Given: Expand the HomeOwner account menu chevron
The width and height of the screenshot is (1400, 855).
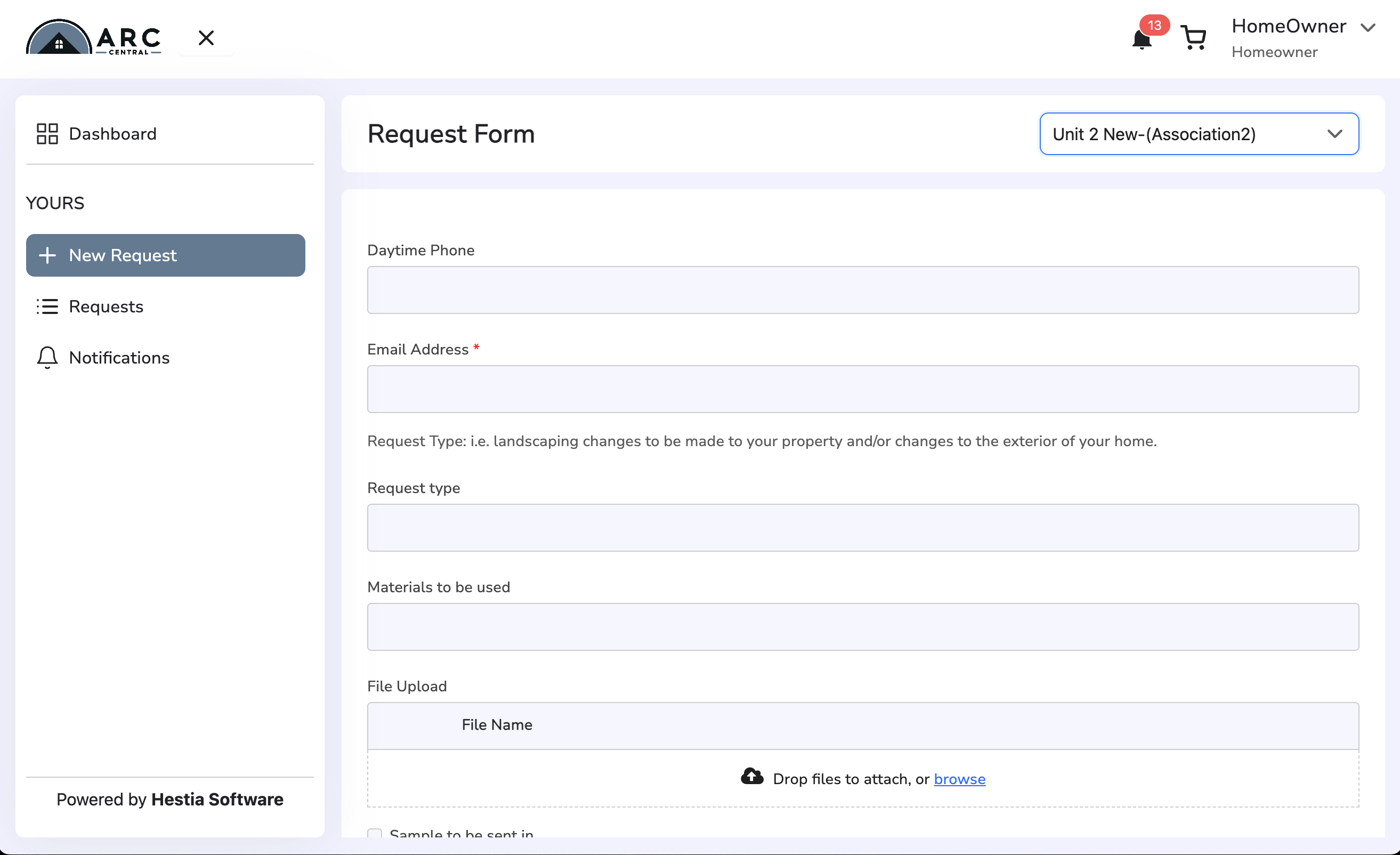Looking at the screenshot, I should click(1368, 27).
